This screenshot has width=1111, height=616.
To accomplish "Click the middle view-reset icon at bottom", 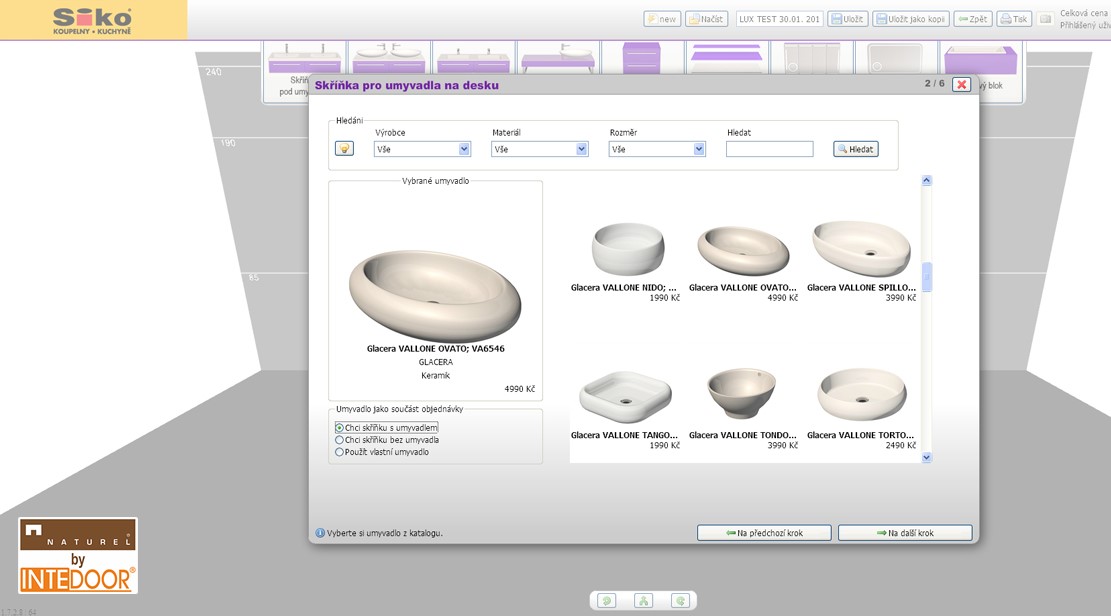I will point(643,601).
